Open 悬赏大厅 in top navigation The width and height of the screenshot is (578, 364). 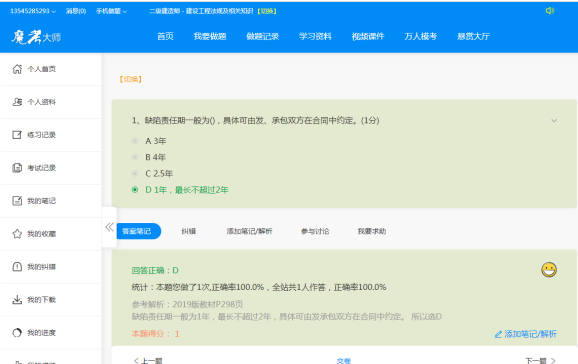click(x=473, y=36)
